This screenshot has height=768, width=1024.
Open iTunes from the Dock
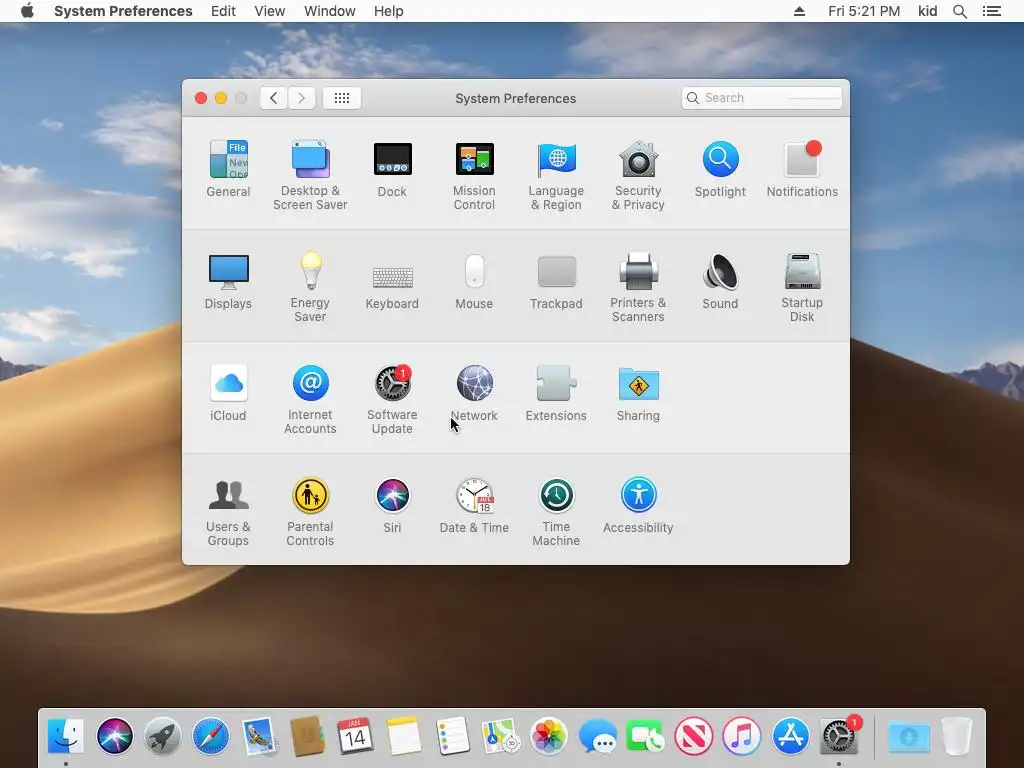pyautogui.click(x=742, y=737)
